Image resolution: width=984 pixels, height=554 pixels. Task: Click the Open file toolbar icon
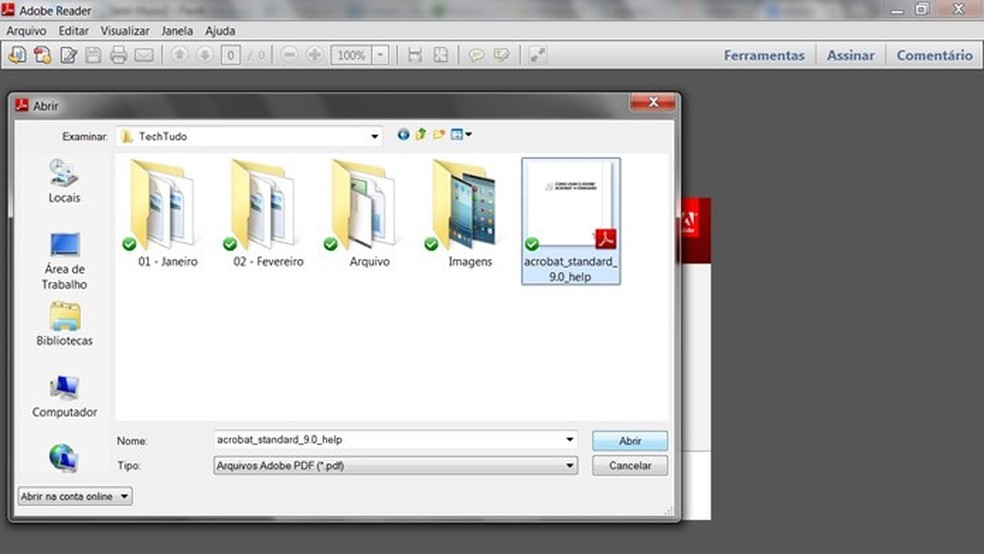[18, 55]
